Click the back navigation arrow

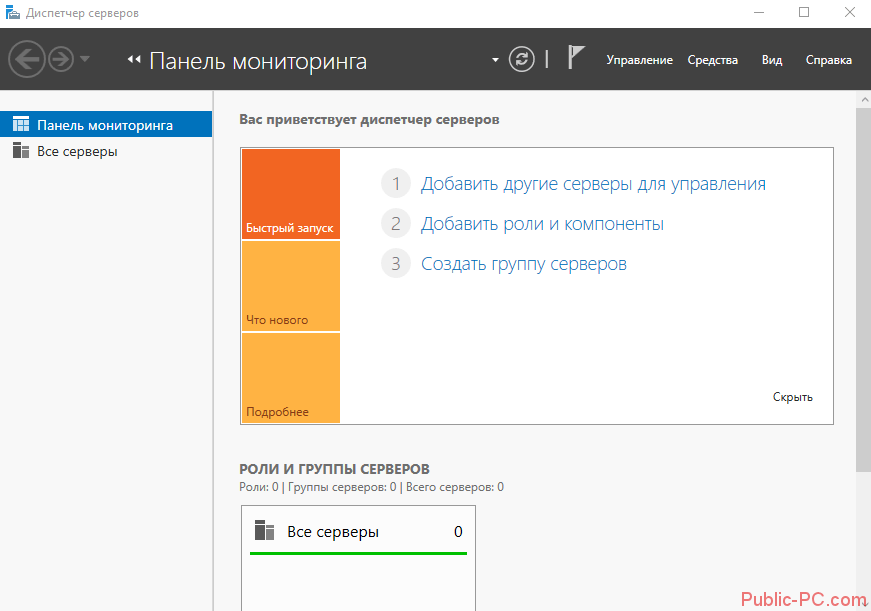point(26,60)
